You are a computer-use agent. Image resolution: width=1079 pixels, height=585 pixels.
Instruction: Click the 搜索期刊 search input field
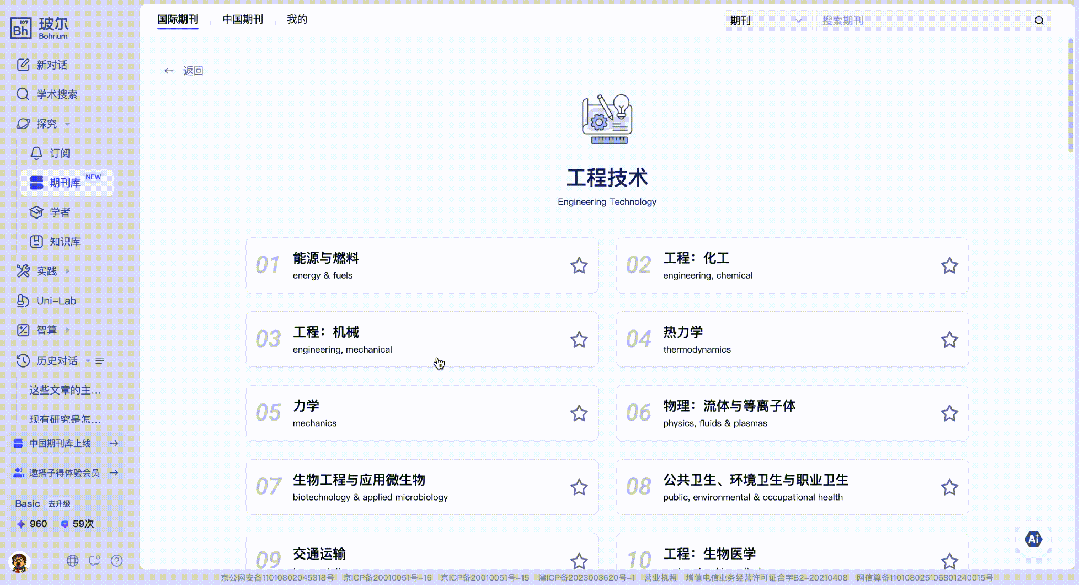click(920, 20)
